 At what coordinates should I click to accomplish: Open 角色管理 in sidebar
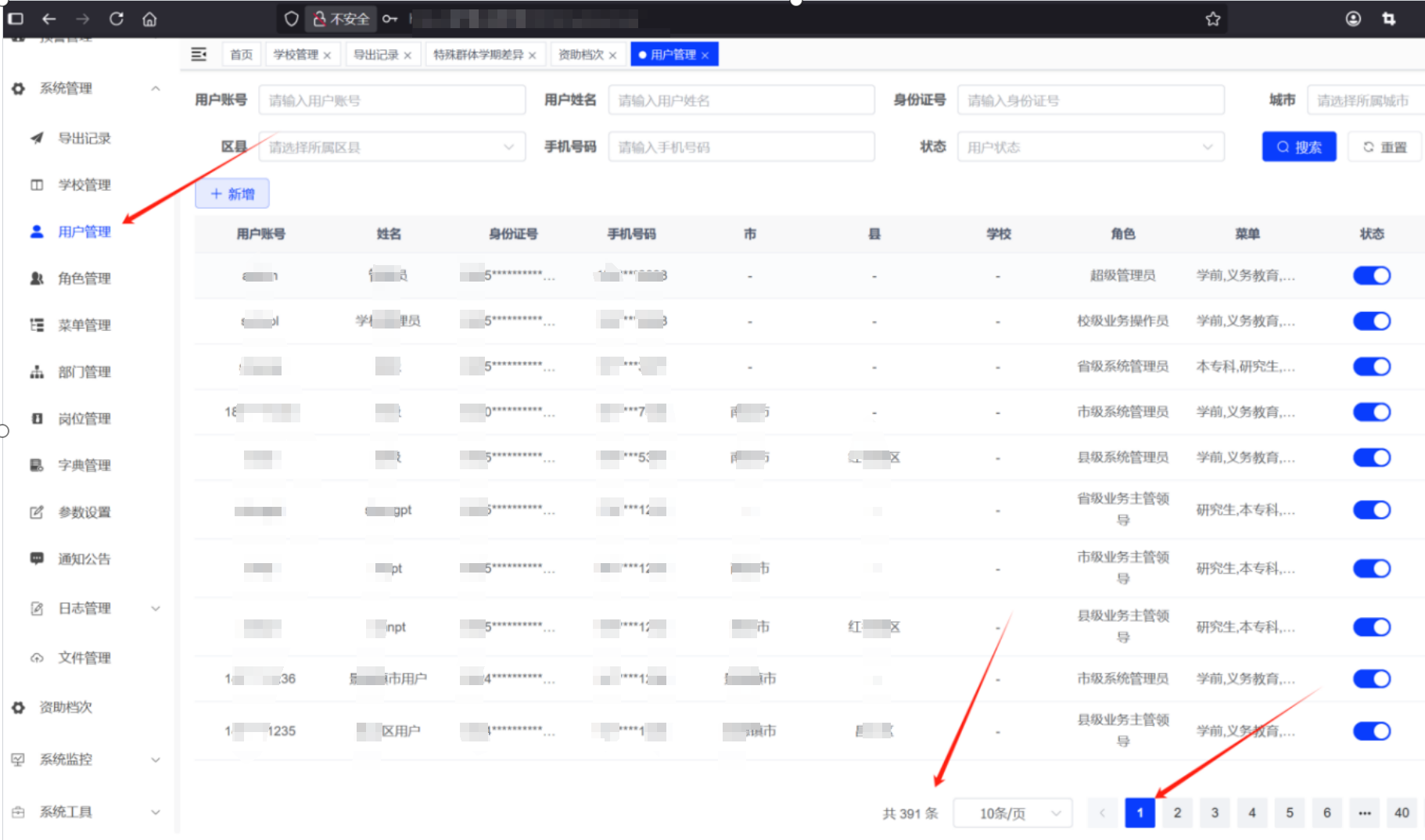pyautogui.click(x=84, y=278)
